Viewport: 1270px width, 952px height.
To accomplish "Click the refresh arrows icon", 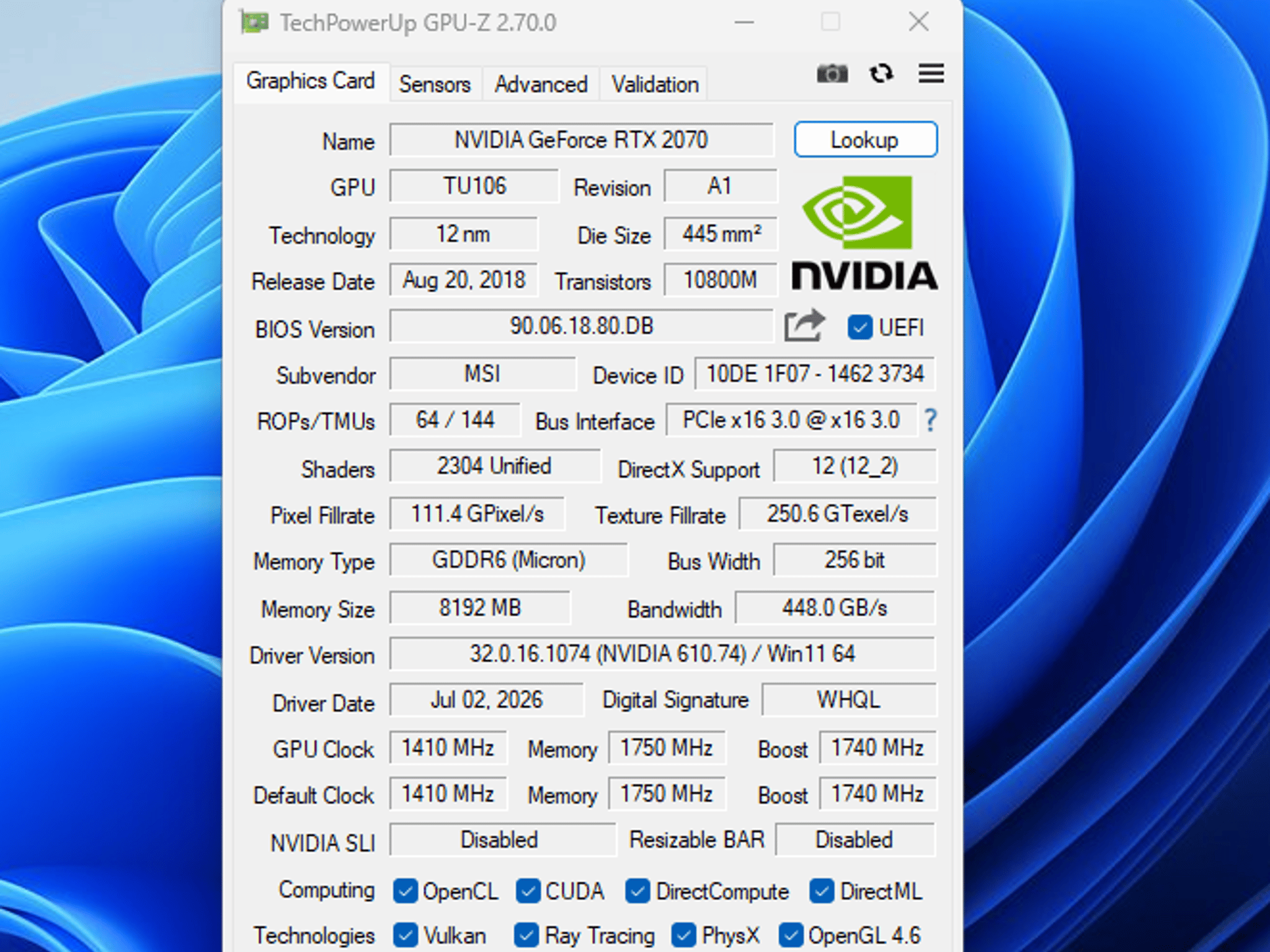I will (881, 74).
